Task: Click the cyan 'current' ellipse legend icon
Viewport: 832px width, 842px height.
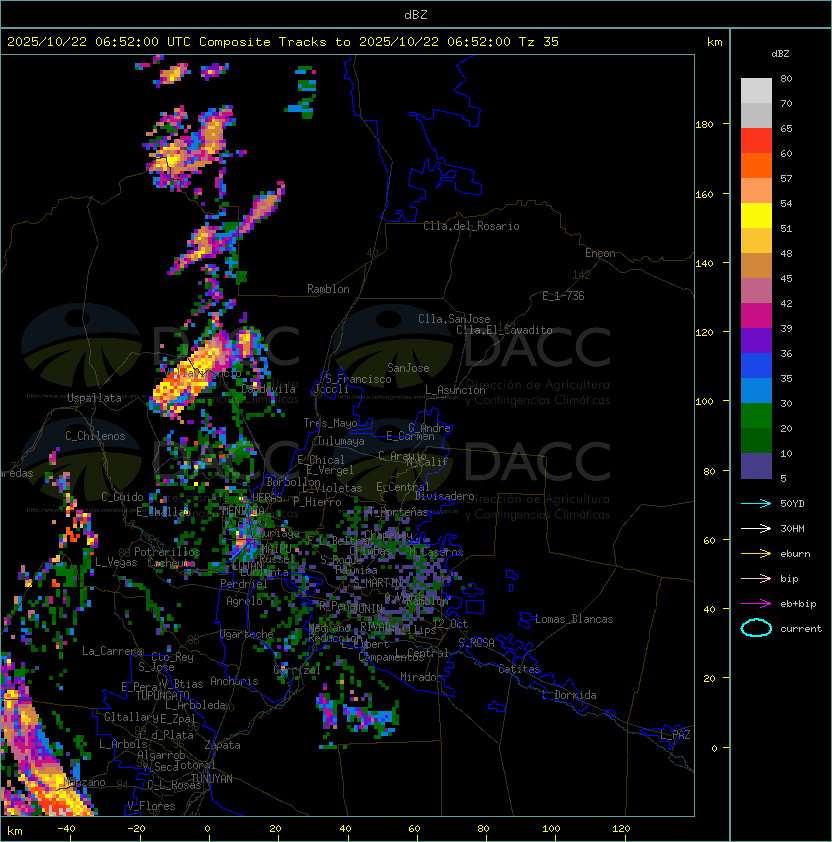Action: pyautogui.click(x=756, y=628)
